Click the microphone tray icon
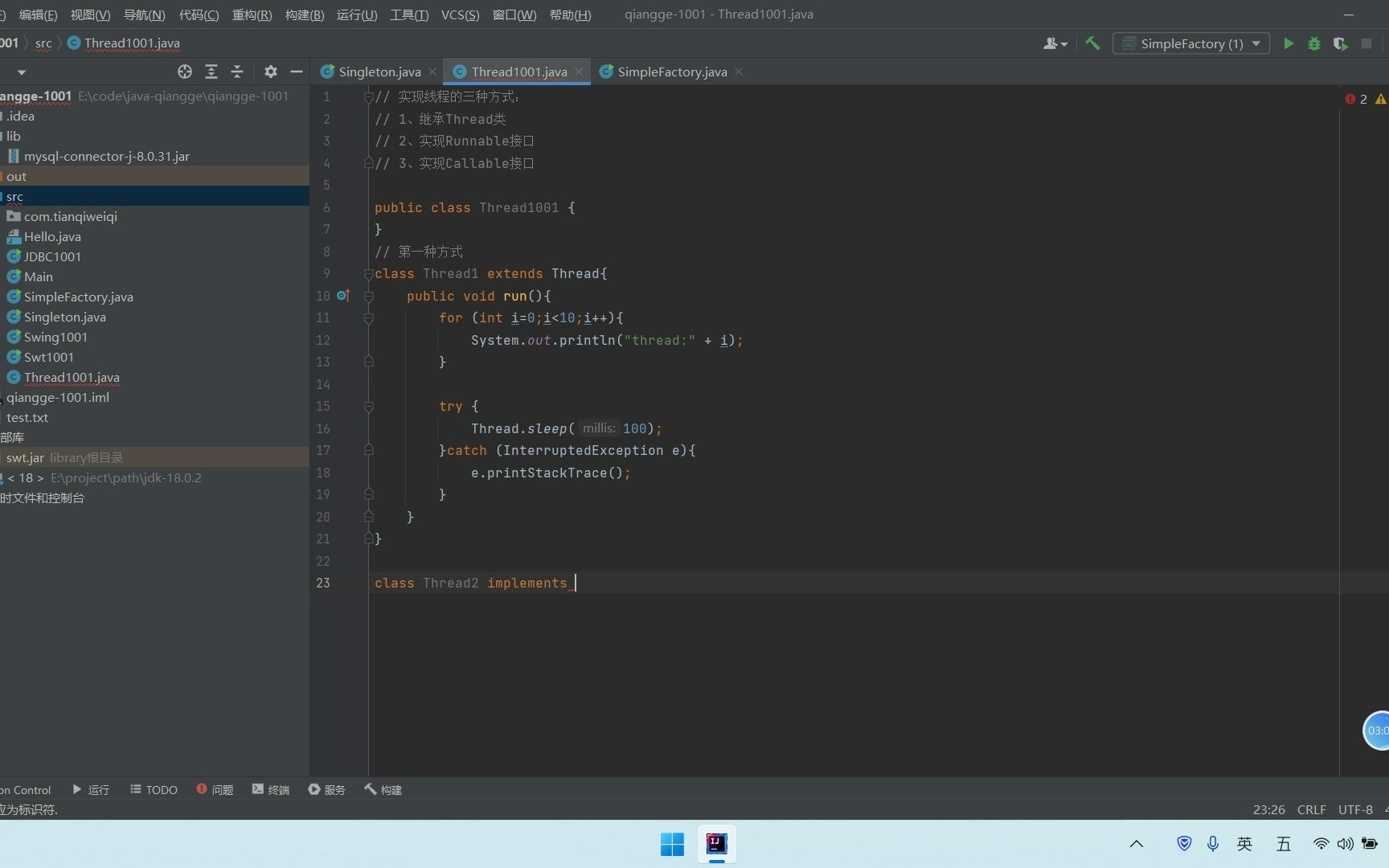The height and width of the screenshot is (868, 1389). point(1213,843)
